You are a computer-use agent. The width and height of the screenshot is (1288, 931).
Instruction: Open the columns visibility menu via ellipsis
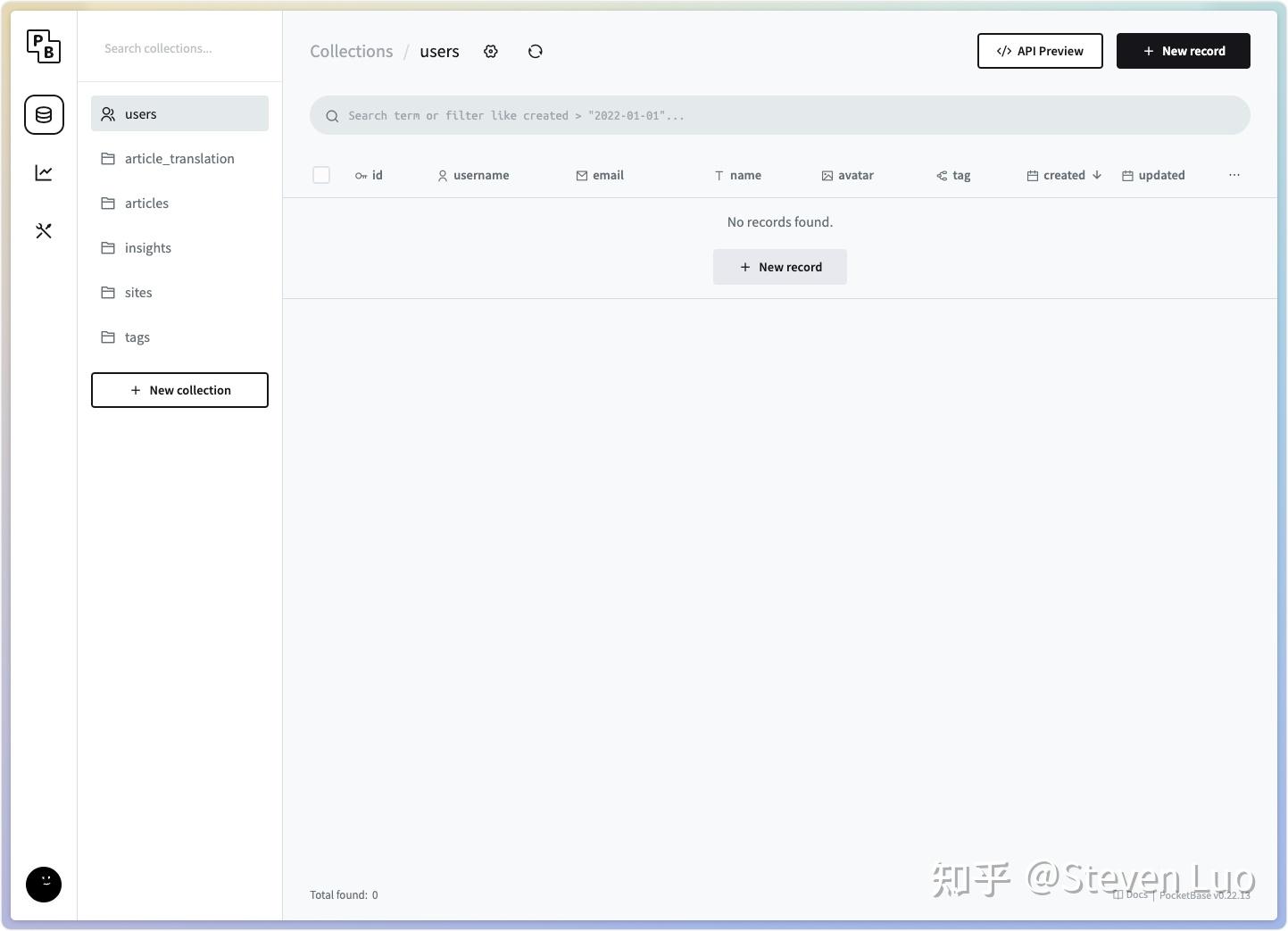click(x=1234, y=175)
